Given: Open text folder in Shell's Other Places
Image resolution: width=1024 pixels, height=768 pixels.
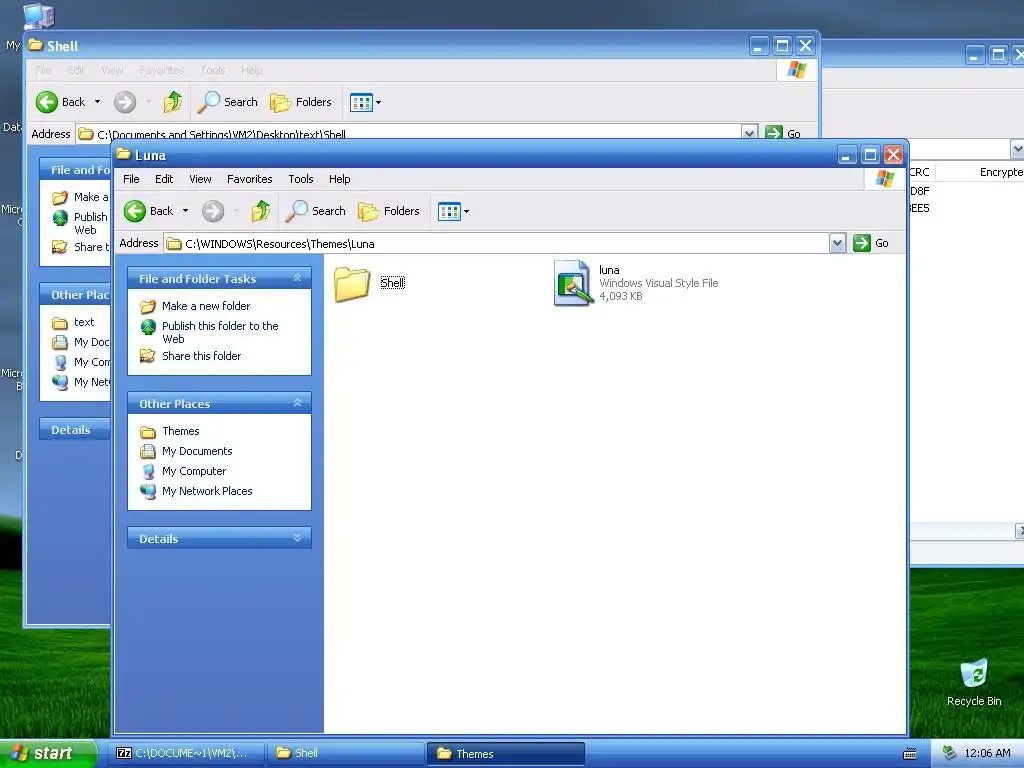Looking at the screenshot, I should [84, 322].
